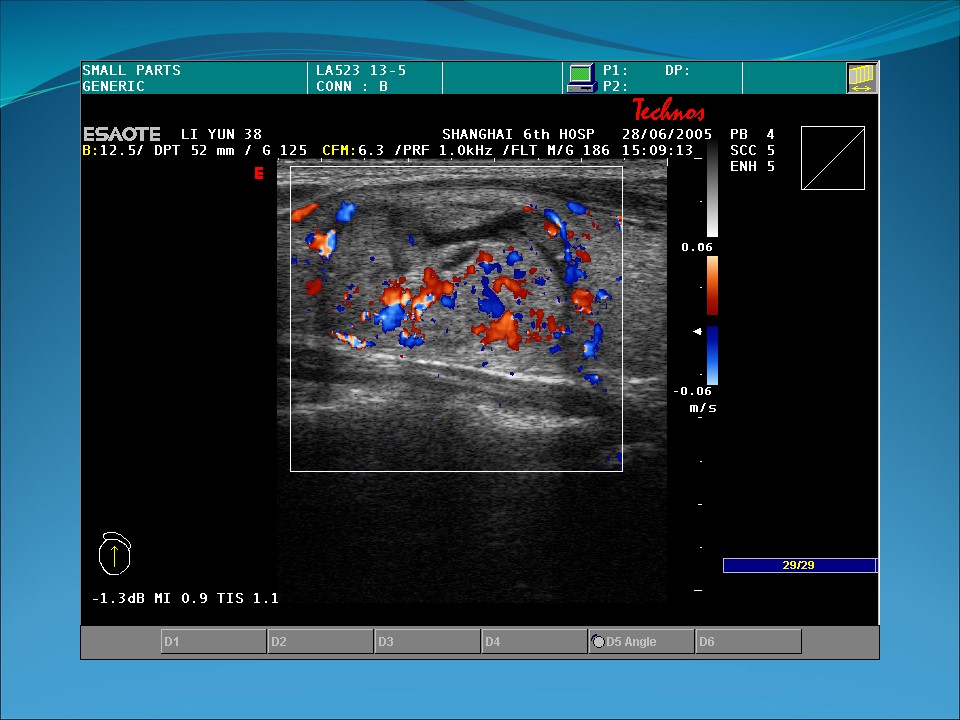Screen dimensions: 960x720
Task: Click the ESAOTE logo
Action: pos(122,134)
